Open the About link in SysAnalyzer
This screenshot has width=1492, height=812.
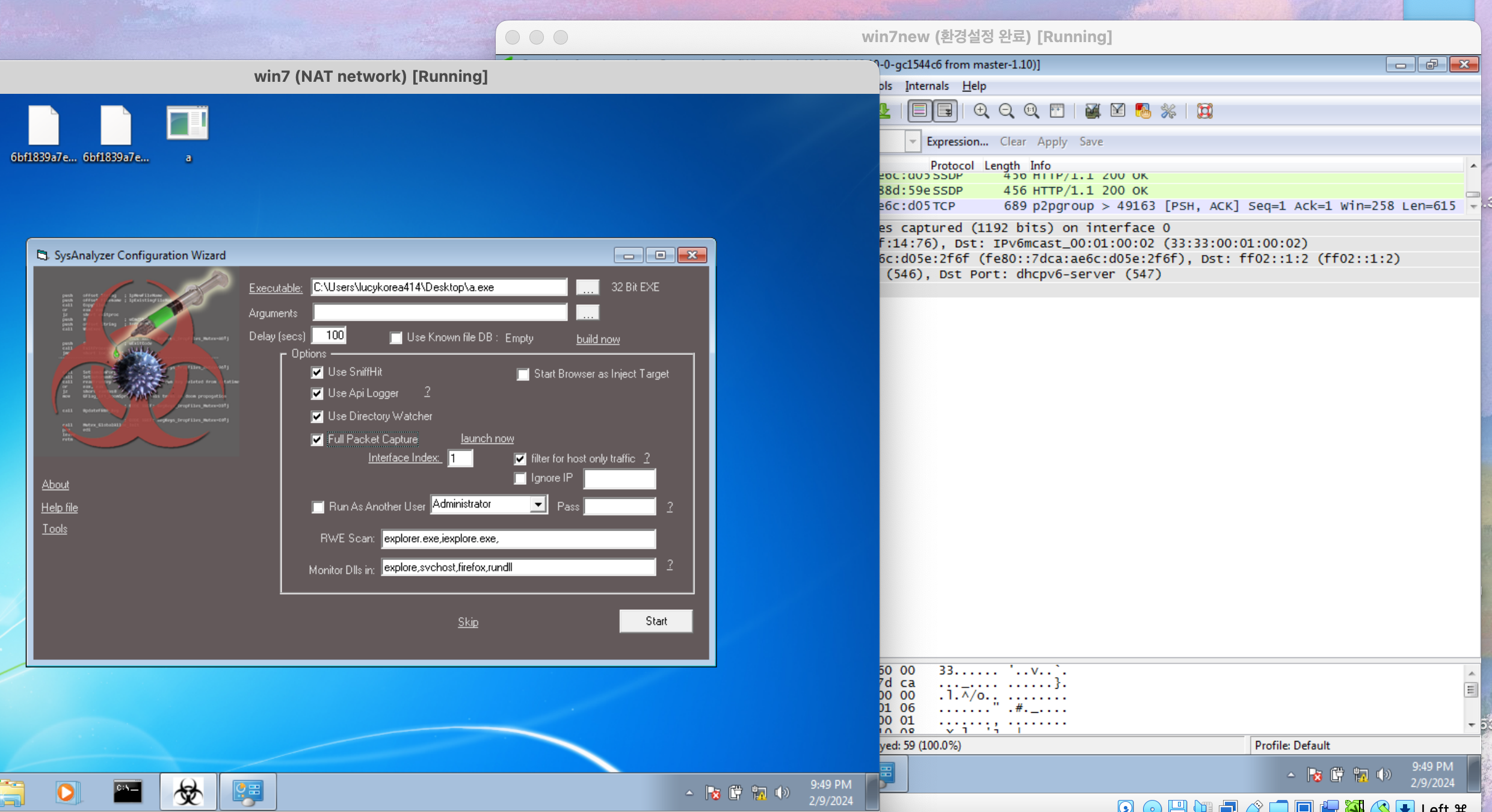[x=55, y=484]
